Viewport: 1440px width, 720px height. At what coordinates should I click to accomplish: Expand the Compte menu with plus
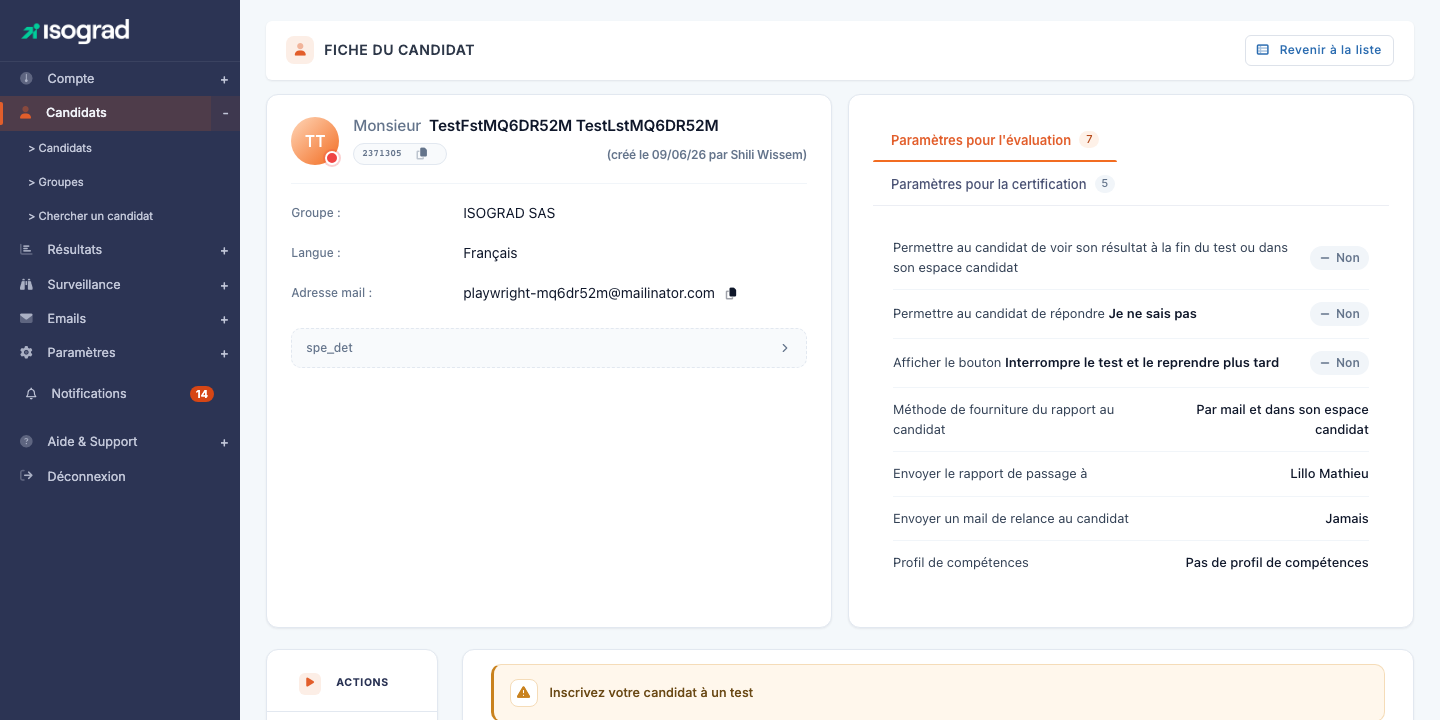coord(224,79)
